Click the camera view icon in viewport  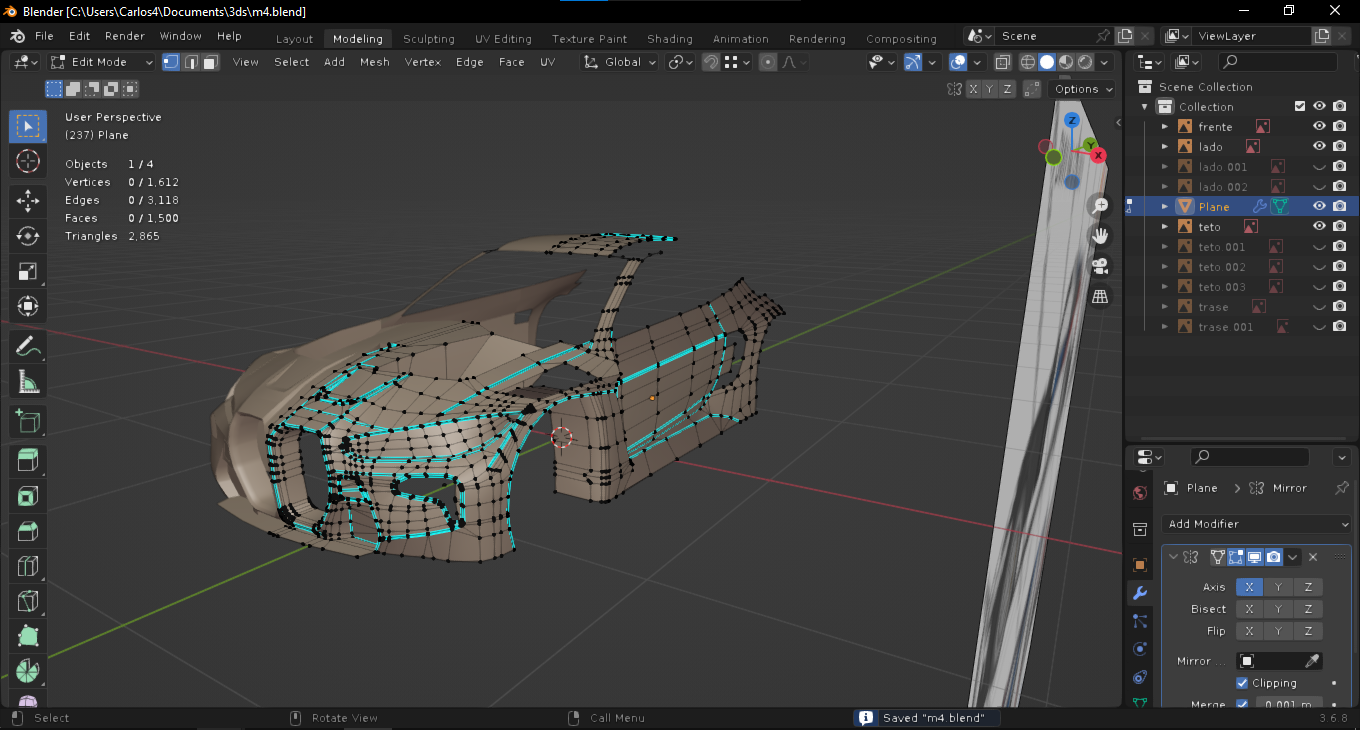click(1100, 266)
